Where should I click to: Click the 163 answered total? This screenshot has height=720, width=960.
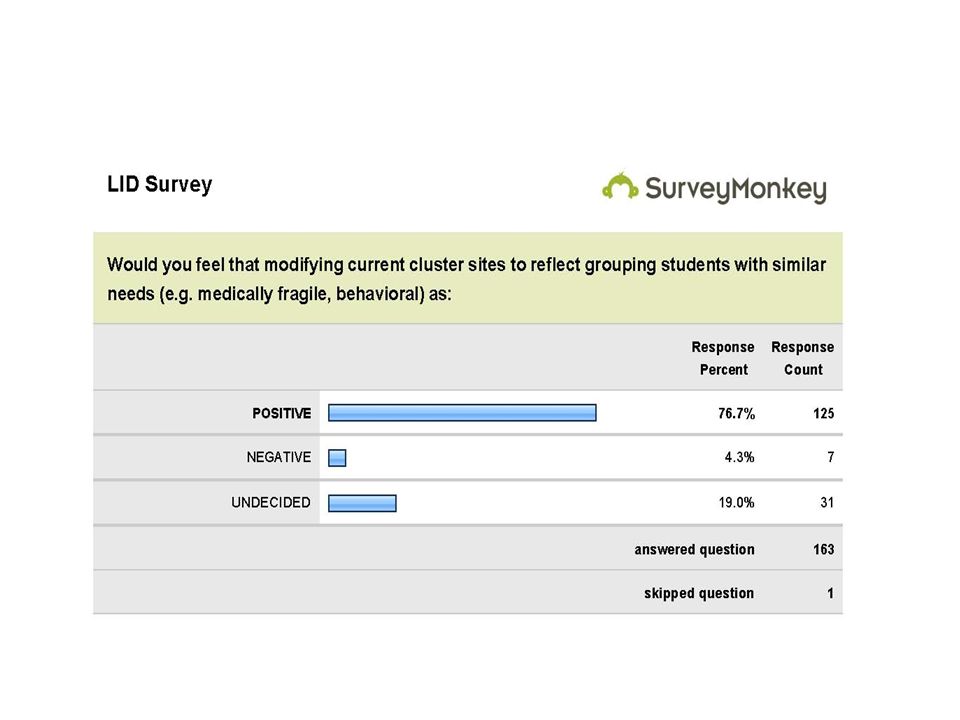tap(823, 549)
